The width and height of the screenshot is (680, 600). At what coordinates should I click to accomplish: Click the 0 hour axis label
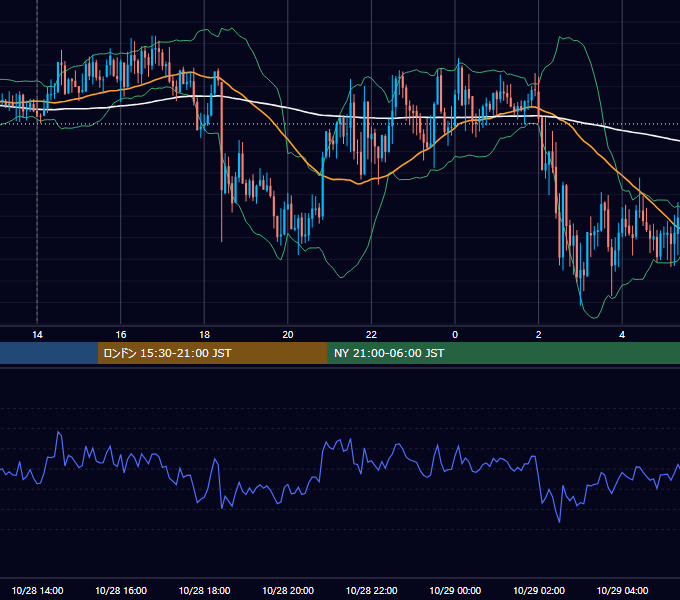pyautogui.click(x=455, y=335)
